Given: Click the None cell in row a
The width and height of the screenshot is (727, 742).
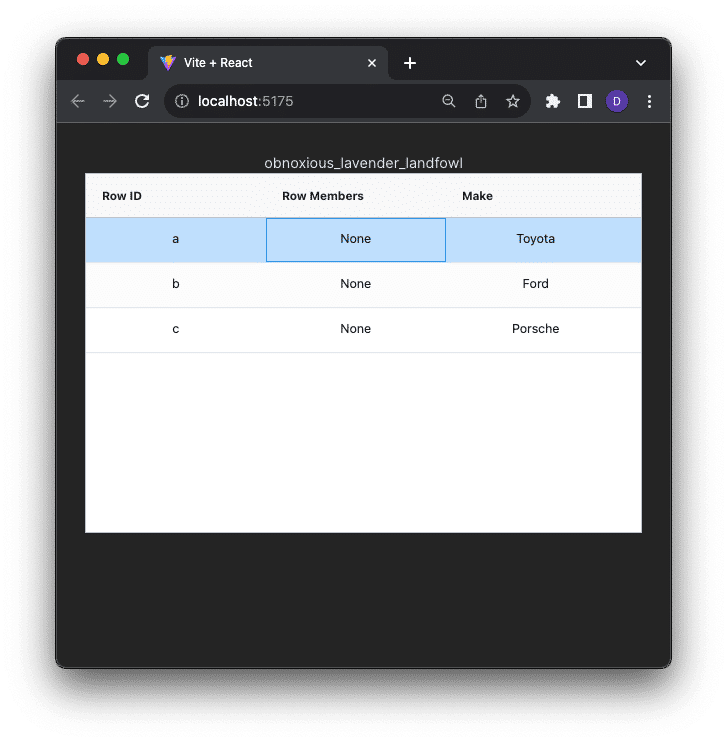Looking at the screenshot, I should coord(355,239).
